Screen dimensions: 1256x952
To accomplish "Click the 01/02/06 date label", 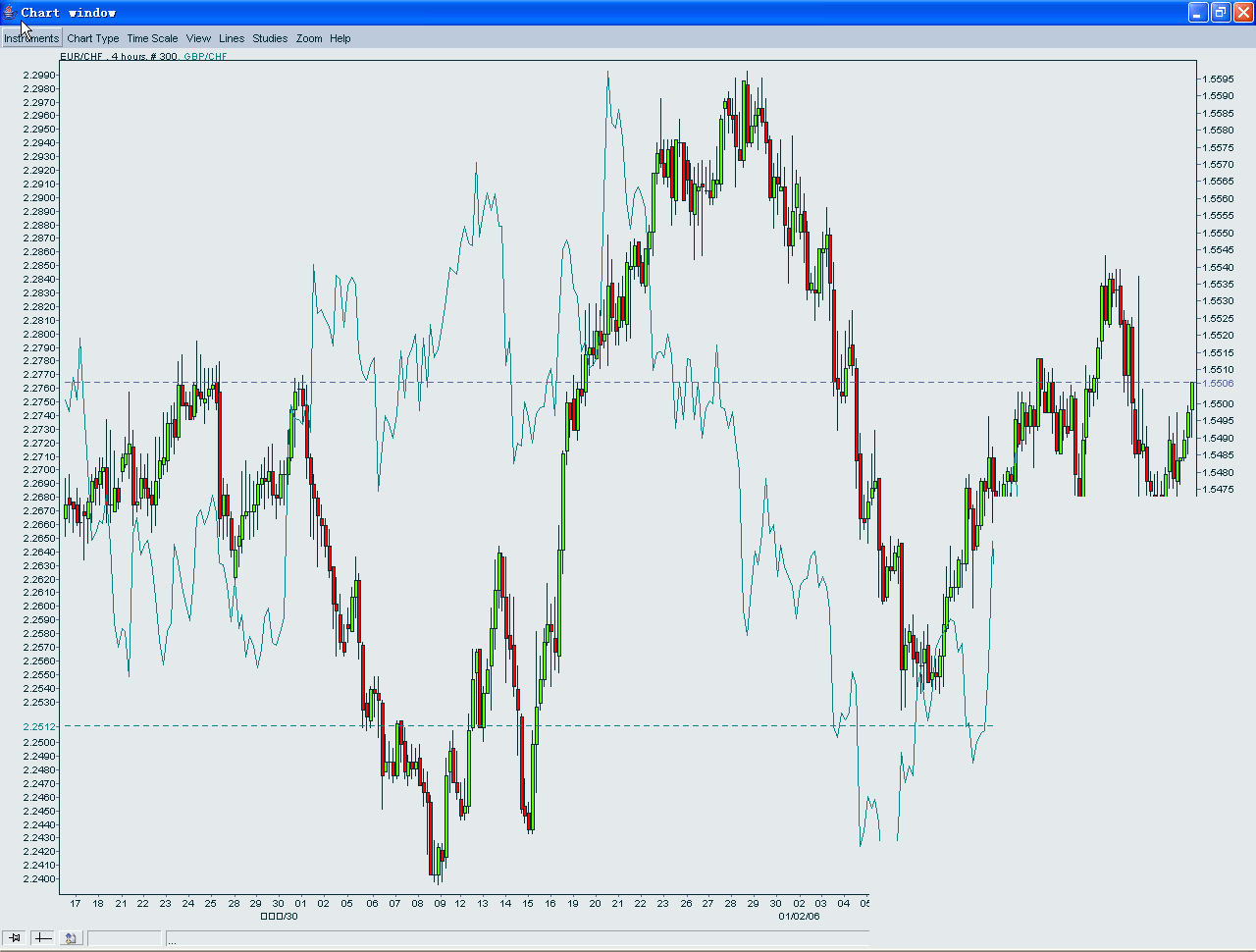I will [799, 916].
